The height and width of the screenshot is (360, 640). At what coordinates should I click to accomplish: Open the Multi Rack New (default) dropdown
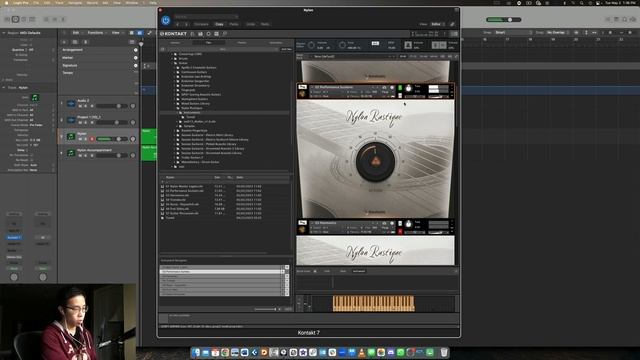351,56
